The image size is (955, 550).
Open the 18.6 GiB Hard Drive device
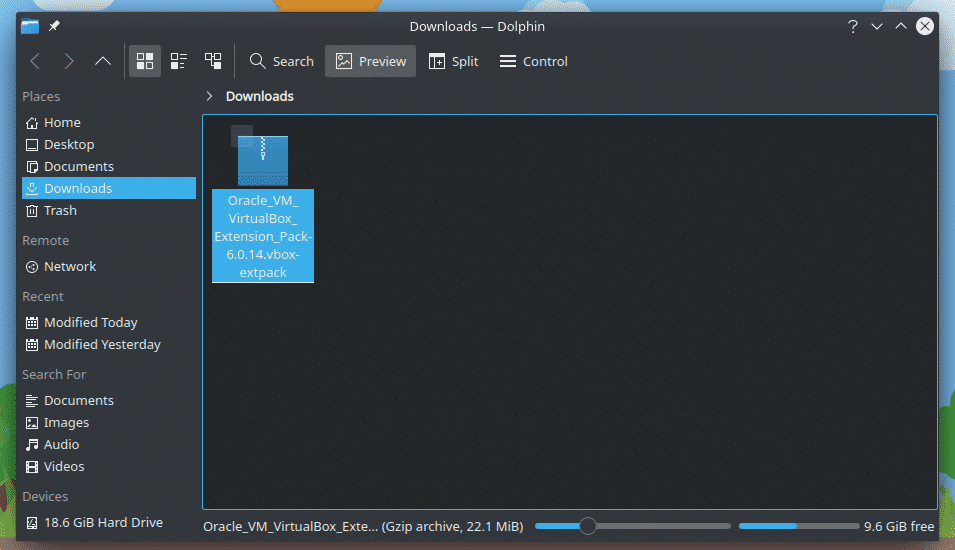[x=109, y=522]
